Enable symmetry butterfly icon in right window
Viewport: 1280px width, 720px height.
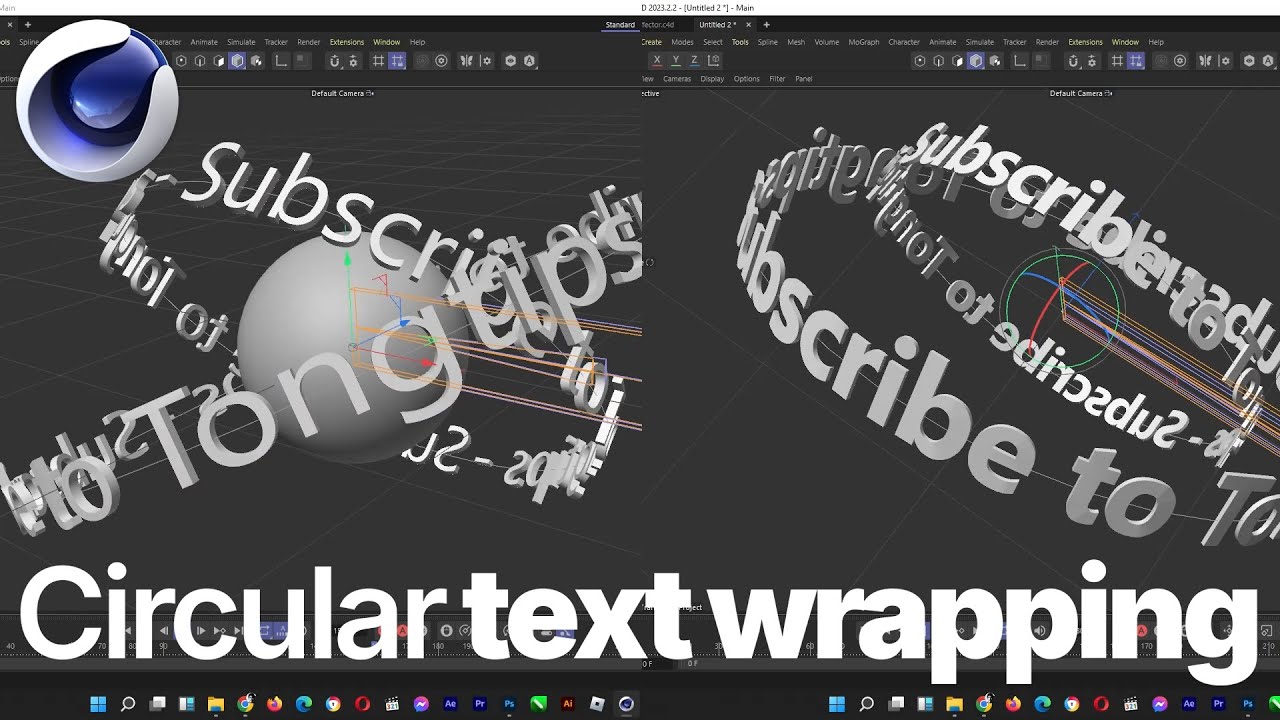pos(1205,61)
